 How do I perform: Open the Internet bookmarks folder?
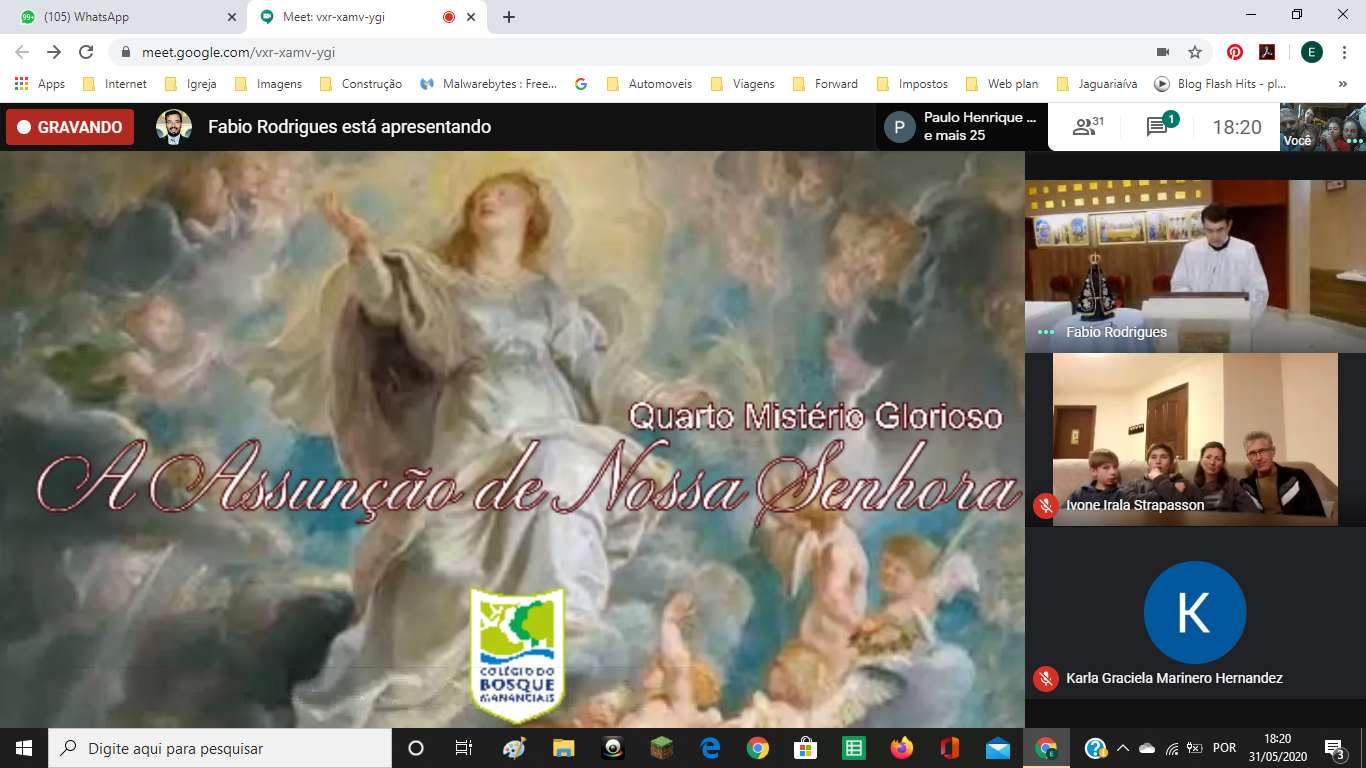point(114,84)
